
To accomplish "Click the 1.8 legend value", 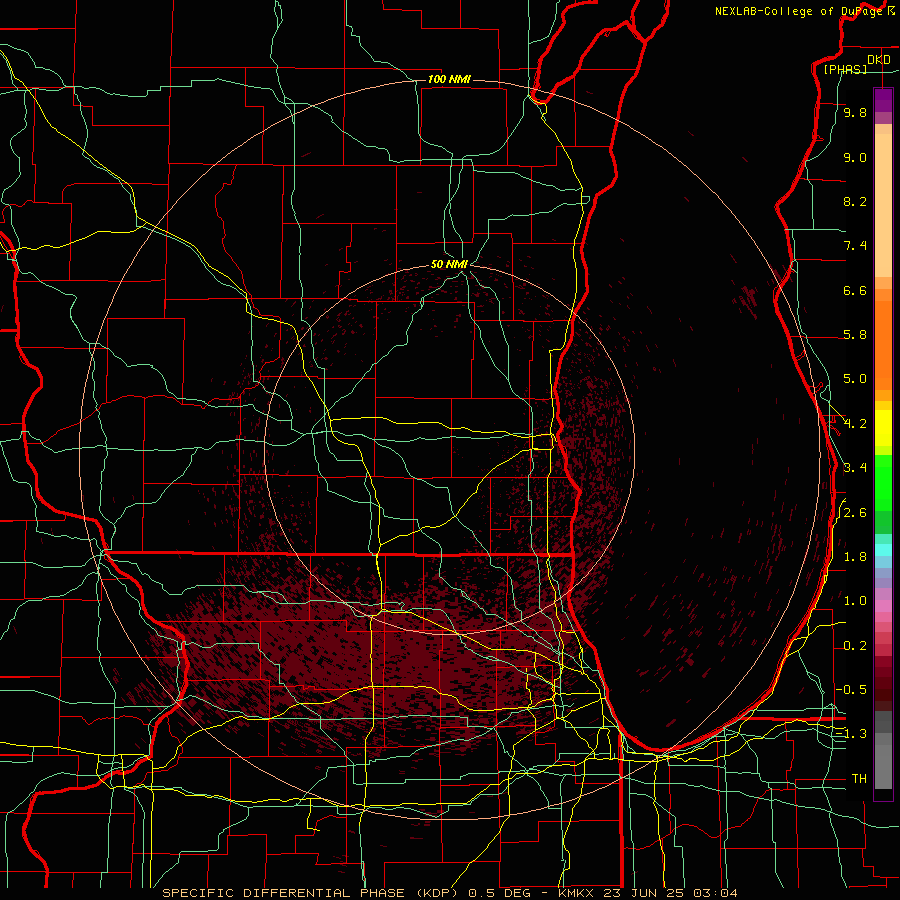I will pyautogui.click(x=855, y=557).
